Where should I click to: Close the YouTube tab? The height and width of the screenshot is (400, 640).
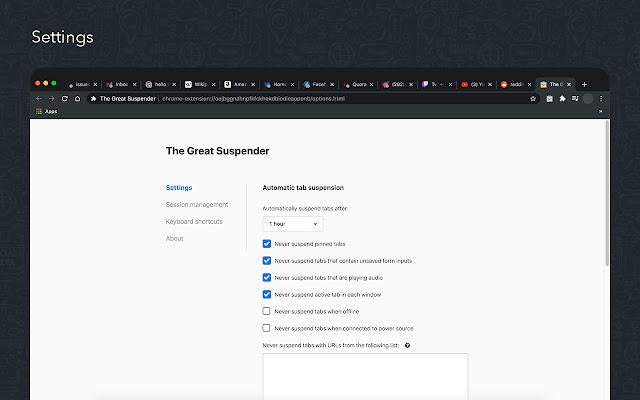pyautogui.click(x=490, y=84)
